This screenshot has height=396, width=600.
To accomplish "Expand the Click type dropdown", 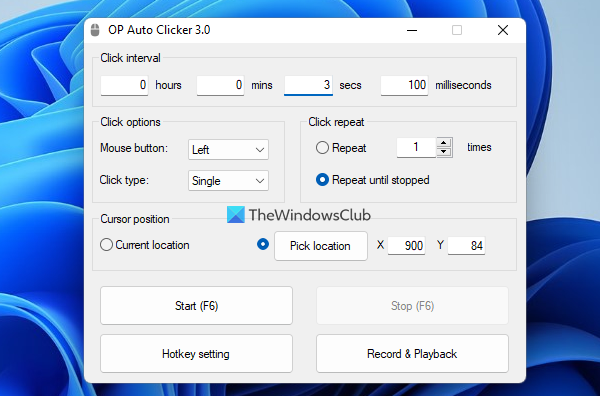I will click(228, 181).
